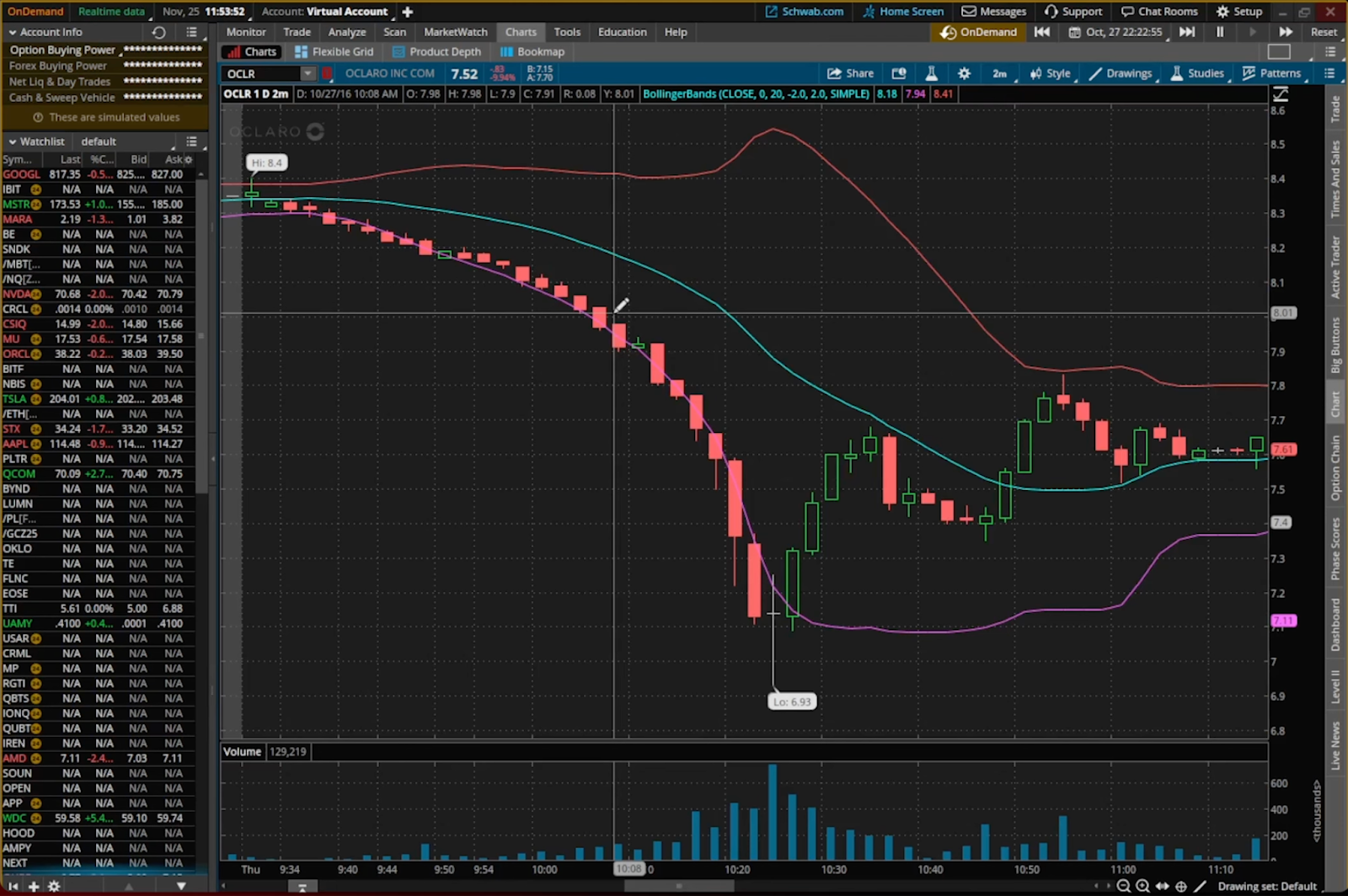Open the Bookmap subtab
Image resolution: width=1348 pixels, height=896 pixels.
pos(532,52)
